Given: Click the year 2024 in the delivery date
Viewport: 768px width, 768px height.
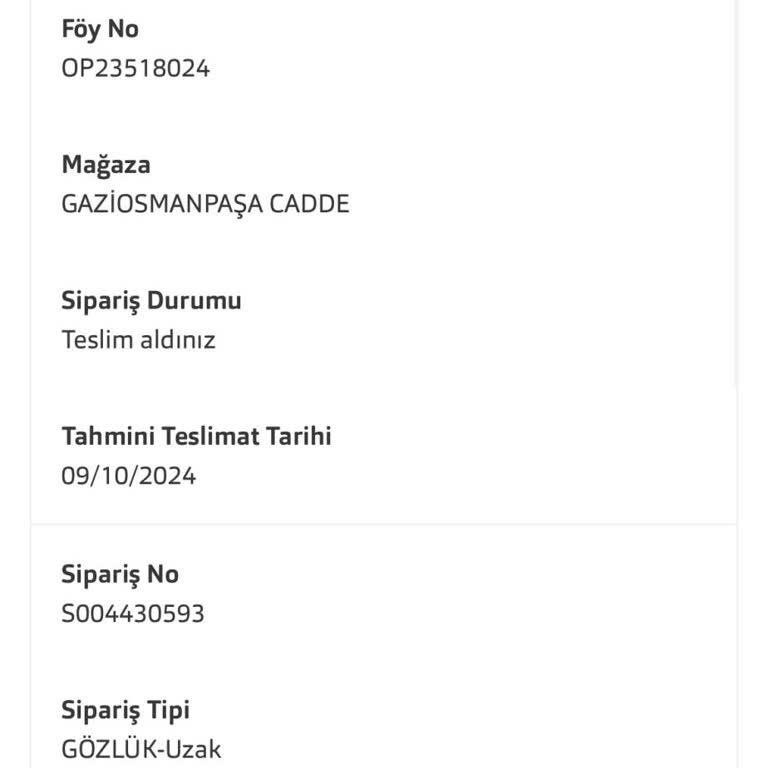Looking at the screenshot, I should tap(167, 476).
